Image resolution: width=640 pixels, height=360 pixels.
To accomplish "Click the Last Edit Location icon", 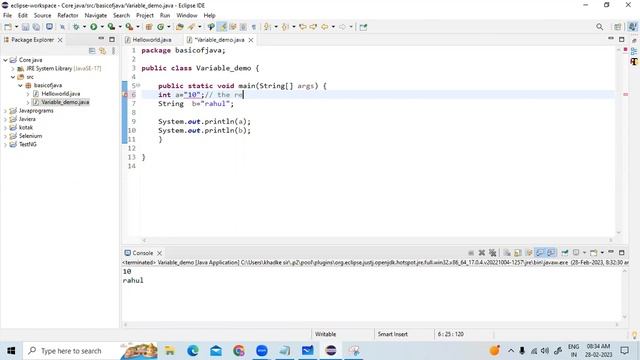I will (x=303, y=27).
